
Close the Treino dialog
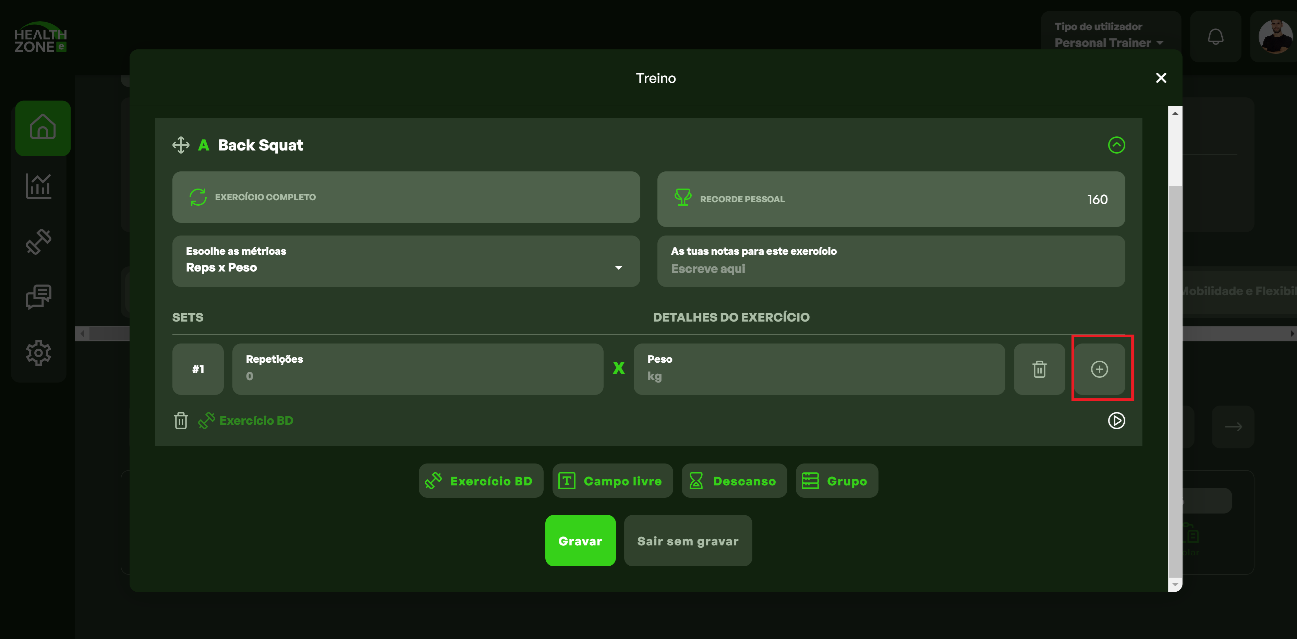(1161, 78)
